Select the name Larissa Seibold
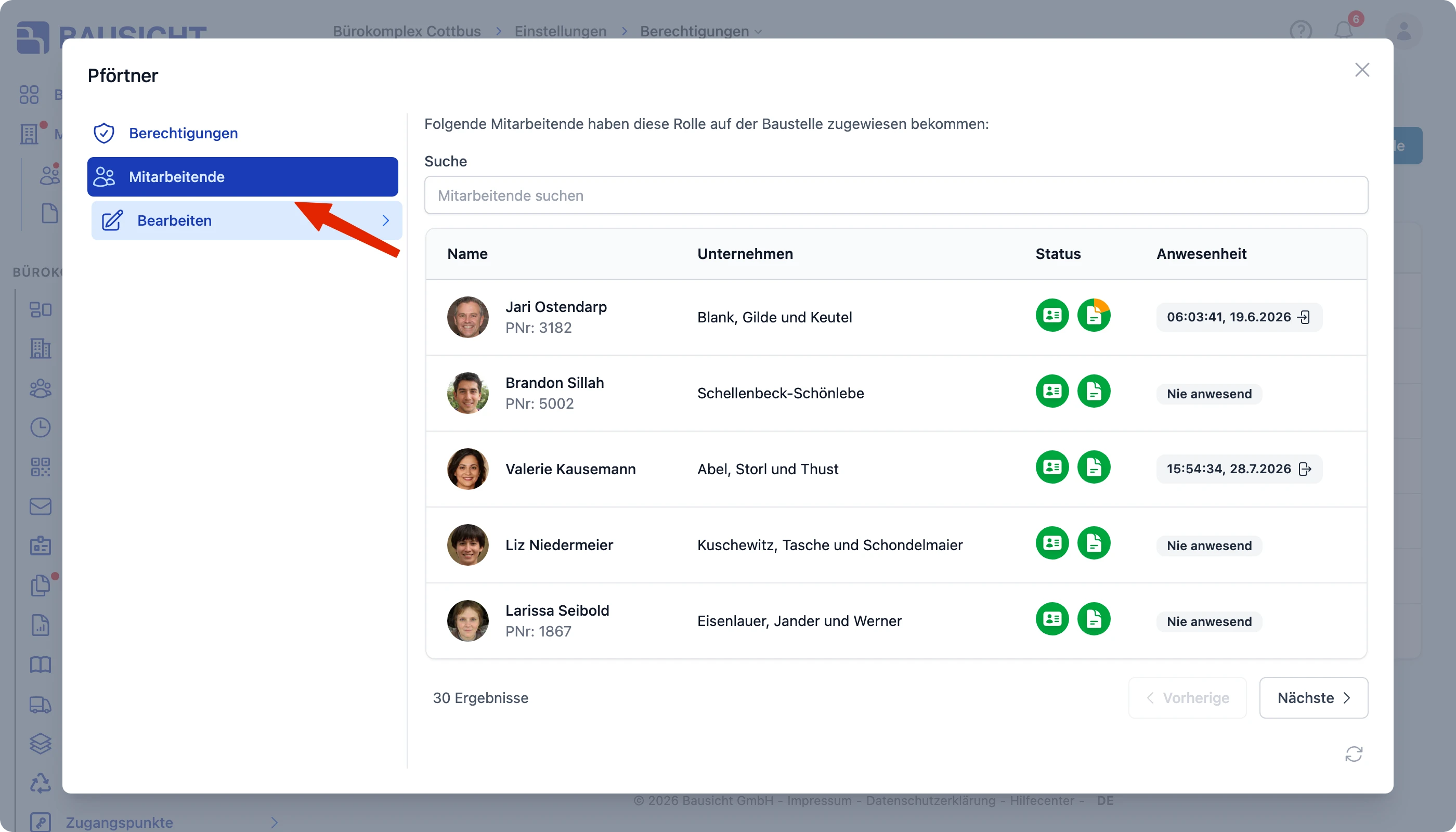Screen dimensions: 1456x832 coord(557,611)
